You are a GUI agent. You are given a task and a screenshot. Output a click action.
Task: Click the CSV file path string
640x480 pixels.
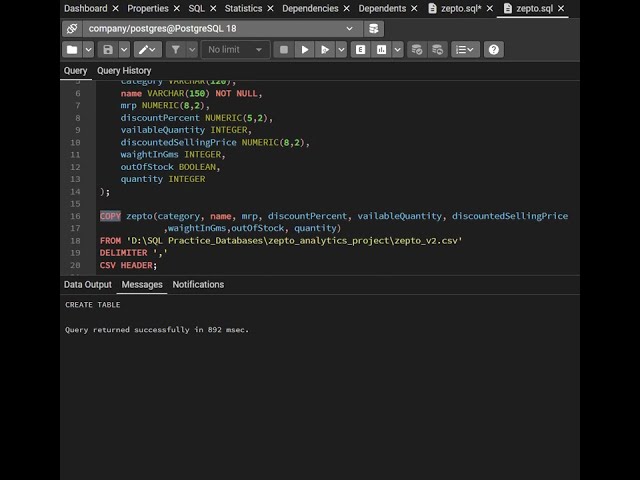pyautogui.click(x=294, y=240)
